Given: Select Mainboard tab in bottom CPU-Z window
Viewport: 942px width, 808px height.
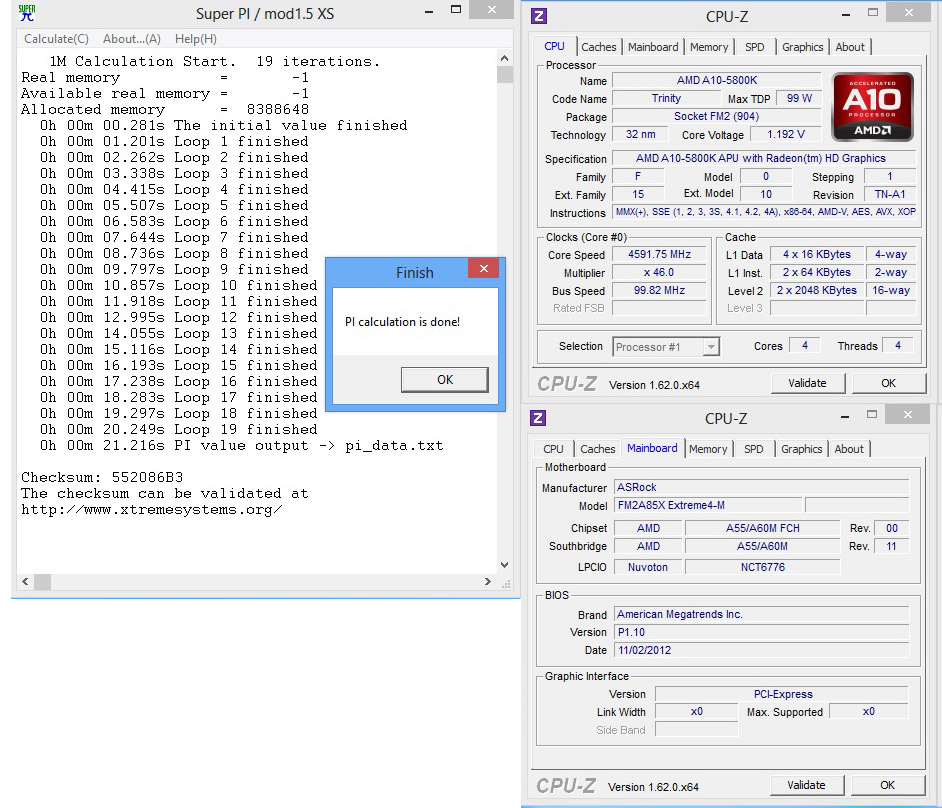Looking at the screenshot, I should point(652,448).
